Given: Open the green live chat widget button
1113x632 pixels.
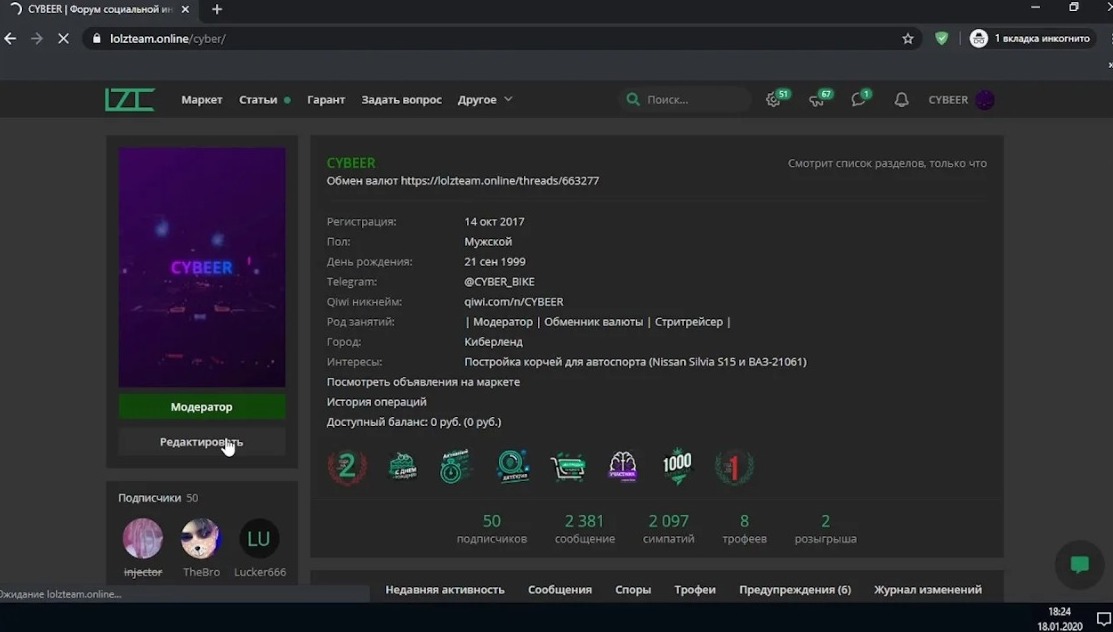Looking at the screenshot, I should tap(1079, 565).
